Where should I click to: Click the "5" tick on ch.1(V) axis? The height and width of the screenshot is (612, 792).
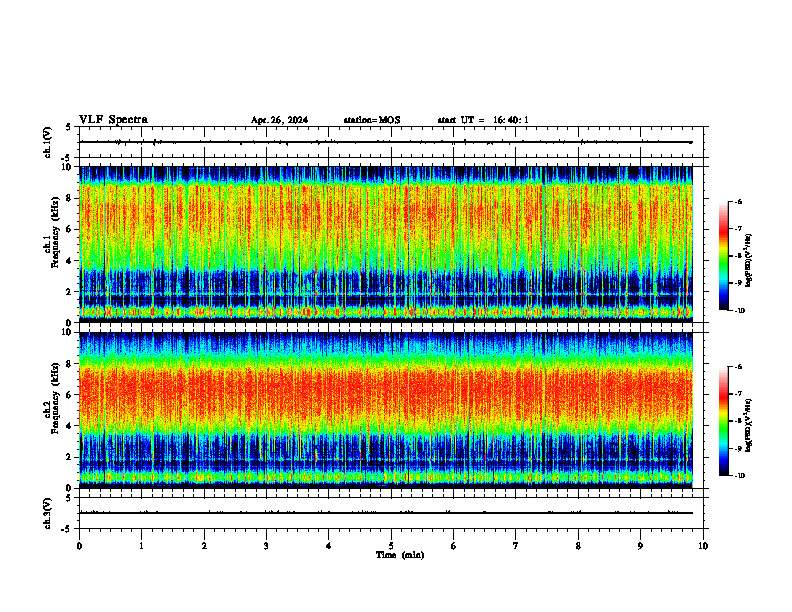click(x=68, y=128)
